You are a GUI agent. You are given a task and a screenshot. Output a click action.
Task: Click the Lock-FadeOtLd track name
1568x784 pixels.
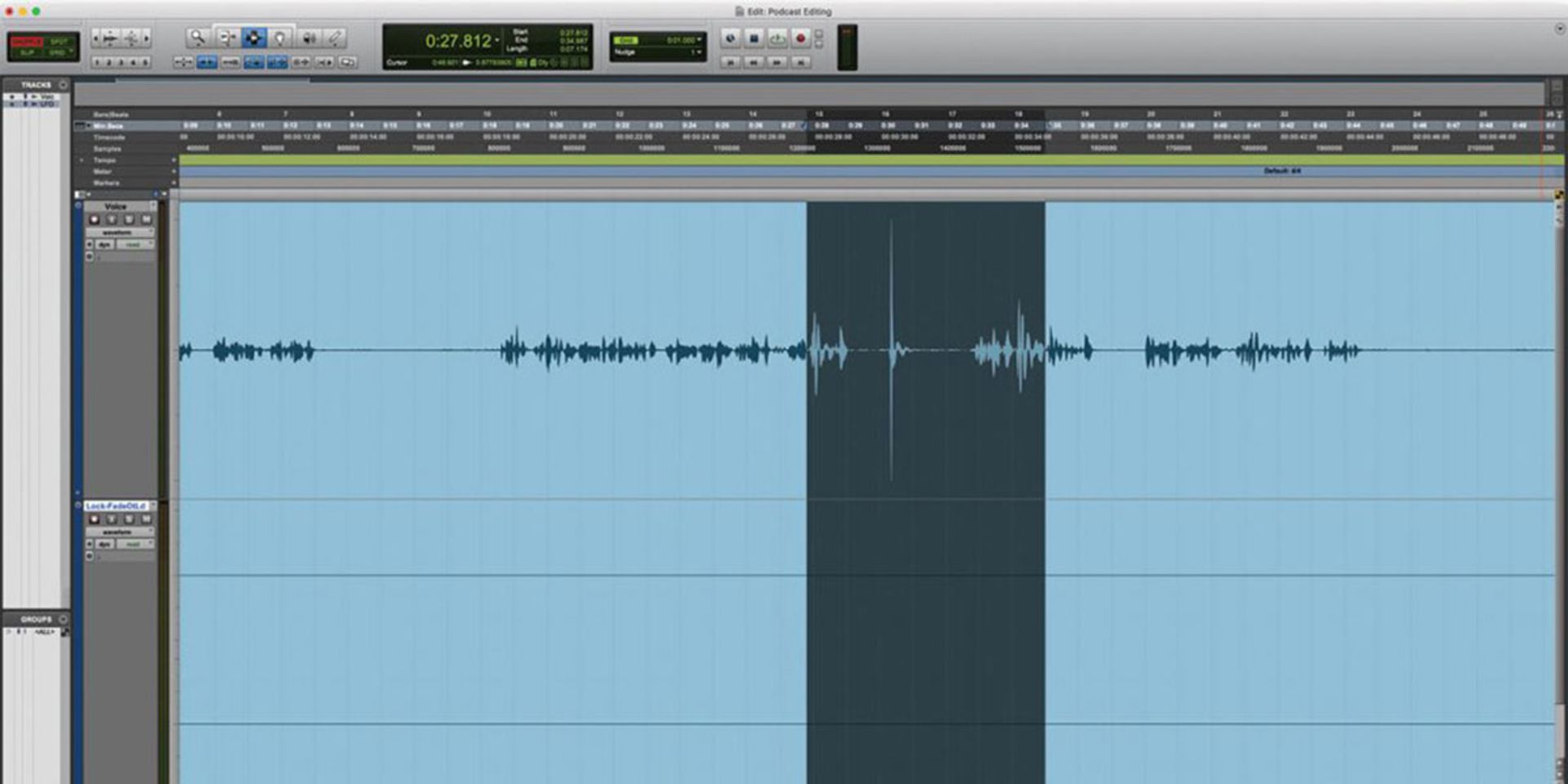[x=116, y=506]
